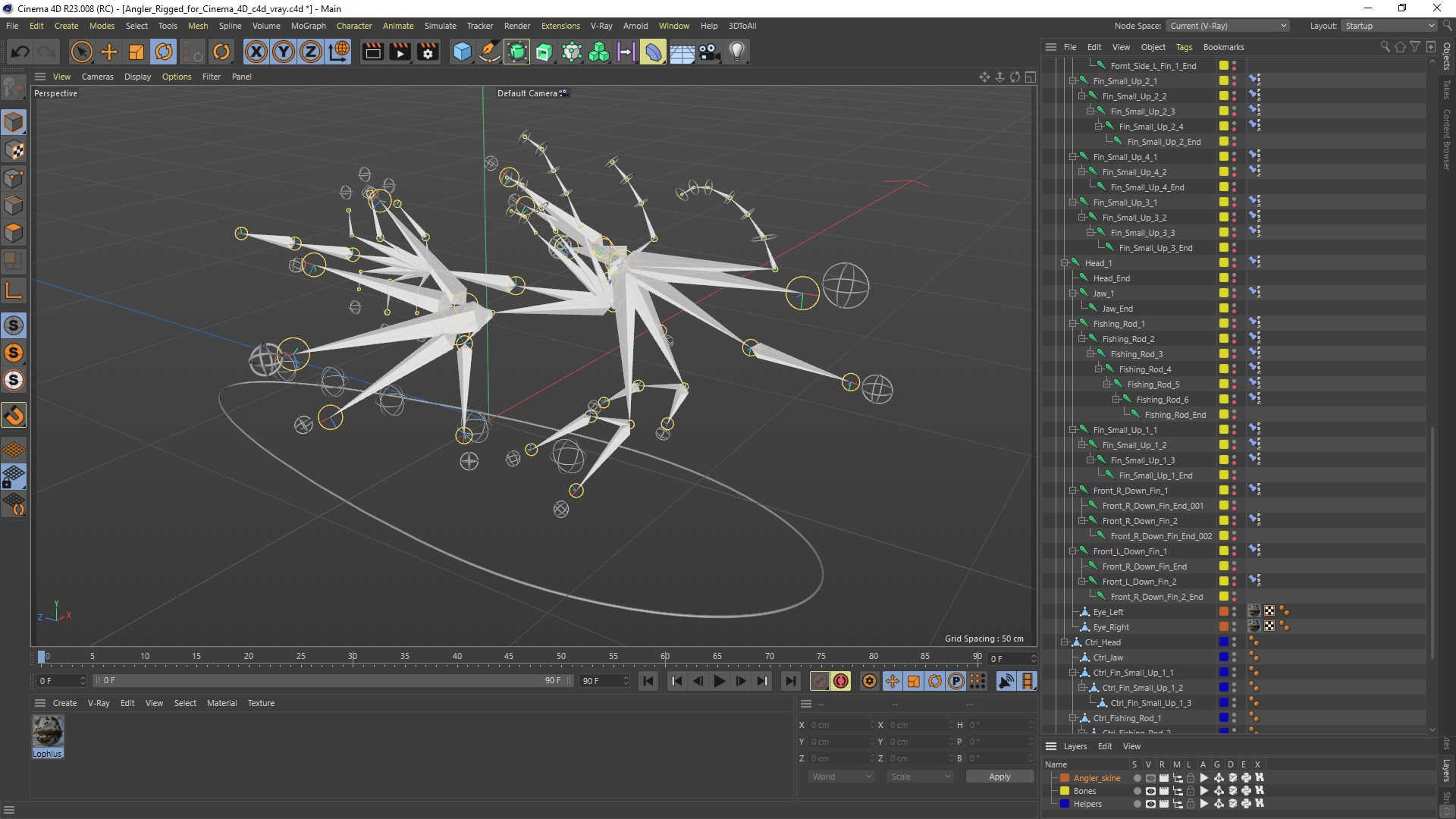The height and width of the screenshot is (819, 1456).
Task: Collapse the Fishing_Rod_1 tree node
Action: point(1073,324)
